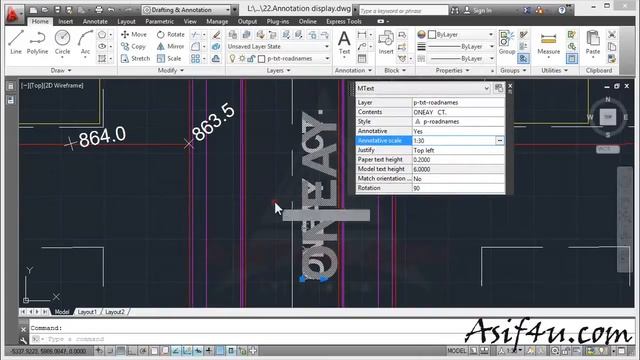The image size is (640, 360).
Task: Expand the Modify panel
Action: (171, 71)
